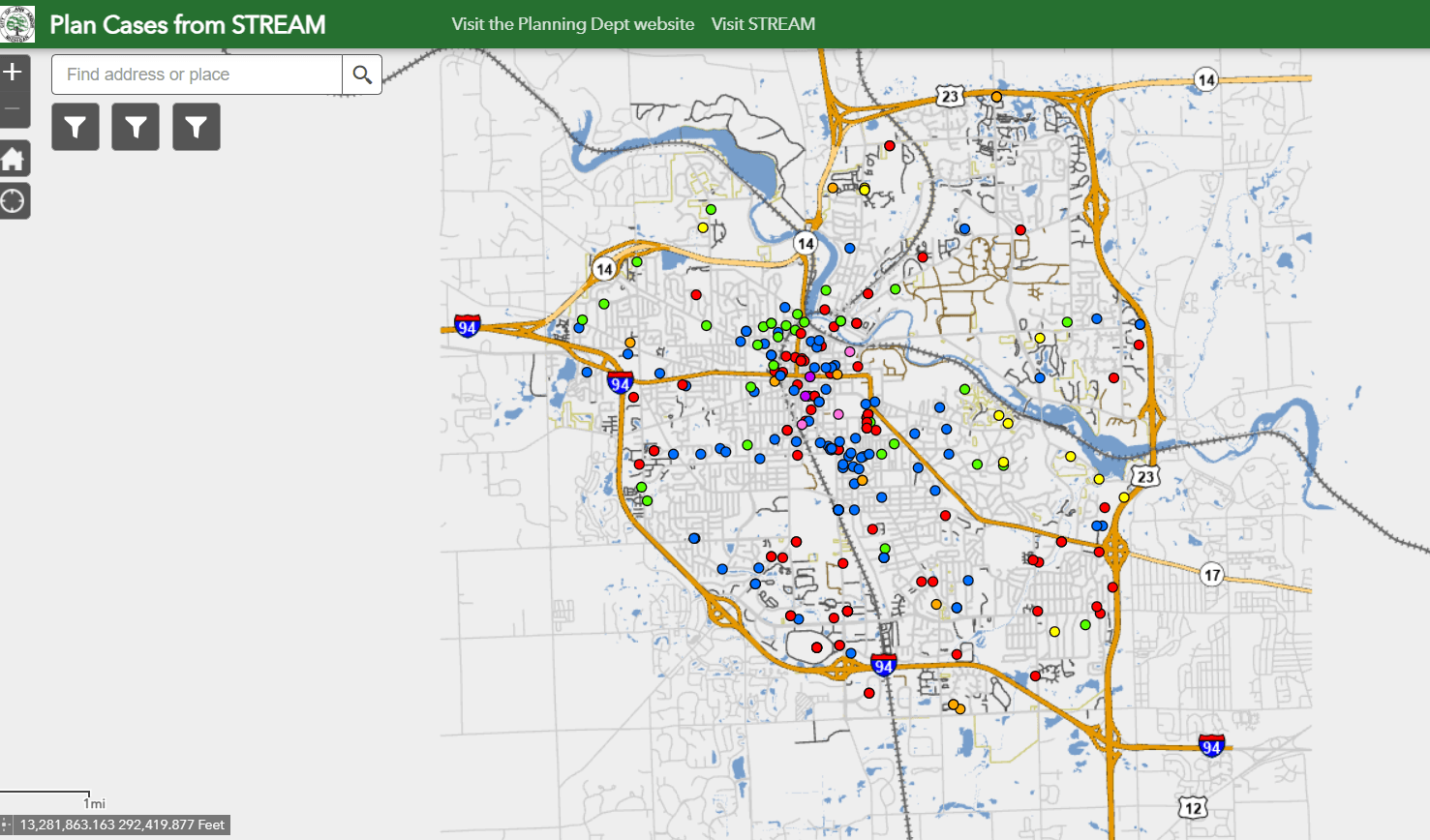Open the Visit the Planning Dept website link
This screenshot has width=1430, height=840.
click(571, 24)
